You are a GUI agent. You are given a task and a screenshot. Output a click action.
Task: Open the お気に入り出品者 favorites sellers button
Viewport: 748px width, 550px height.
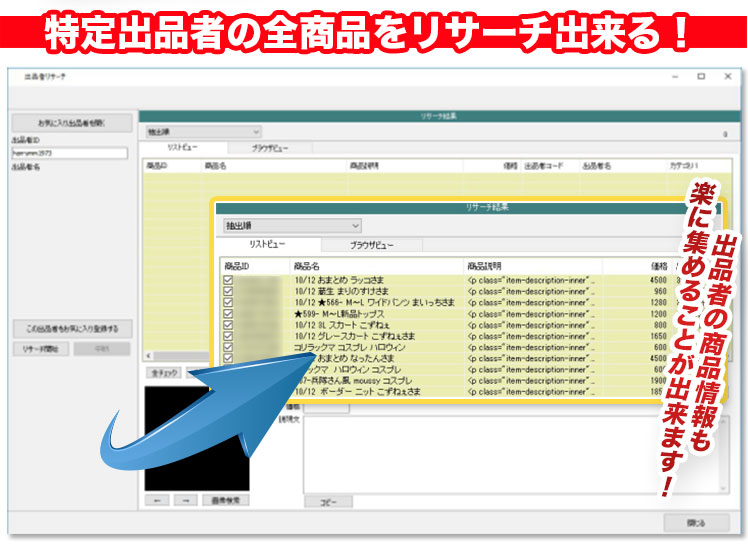point(71,124)
